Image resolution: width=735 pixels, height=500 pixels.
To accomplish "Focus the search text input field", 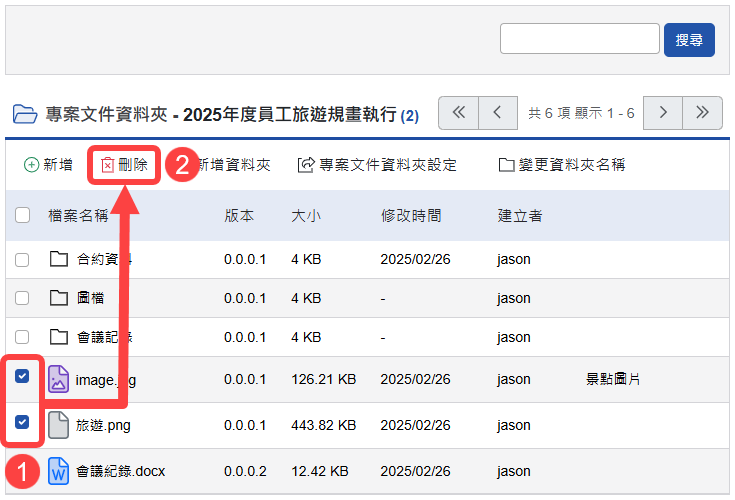I will pyautogui.click(x=579, y=39).
